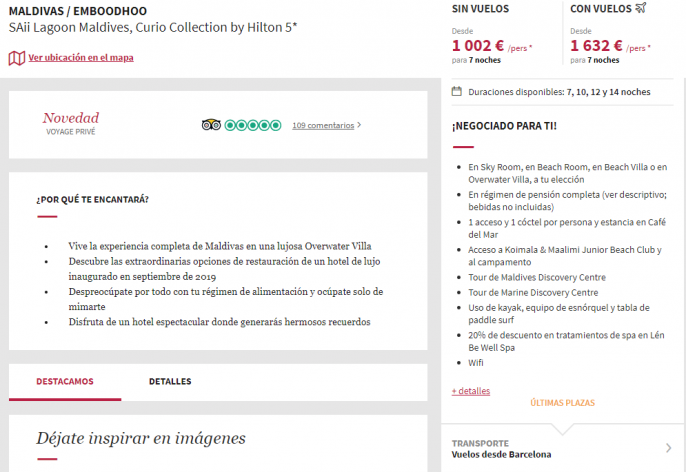Click the 1 632 € price with flights
The height and width of the screenshot is (472, 686).
[598, 45]
